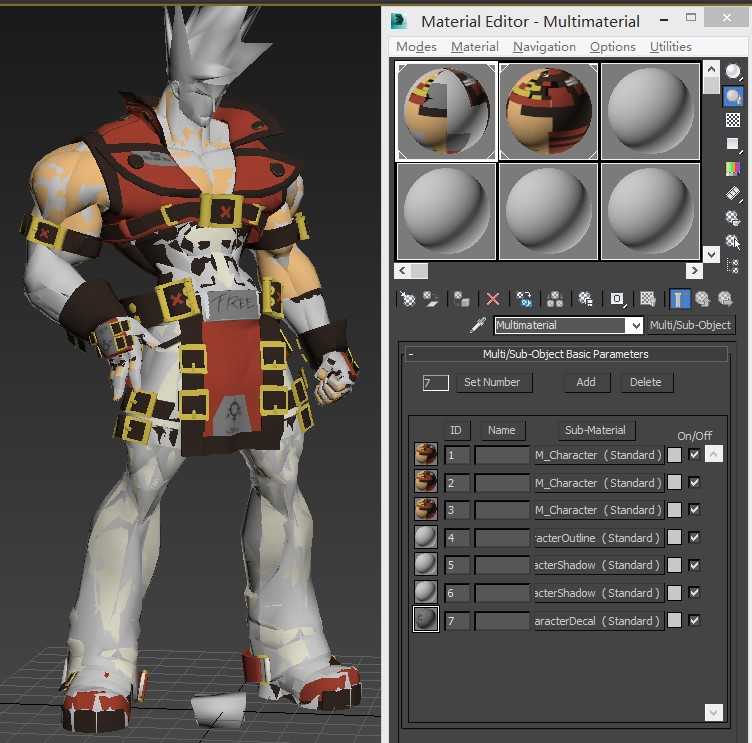The image size is (752, 743).
Task: Toggle checkered Background icon for samples
Action: click(x=733, y=120)
